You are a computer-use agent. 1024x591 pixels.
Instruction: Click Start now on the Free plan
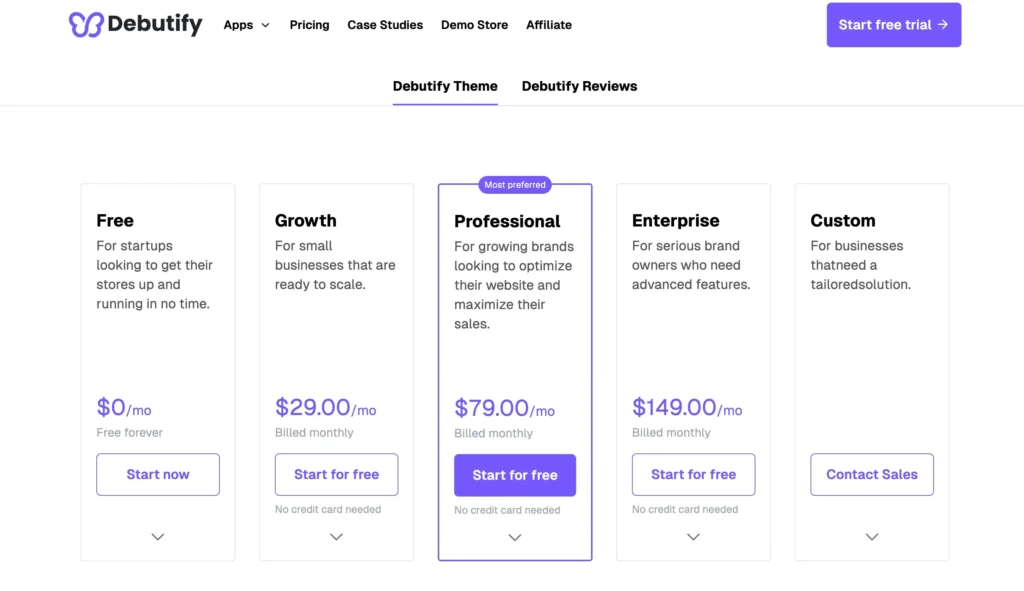157,474
